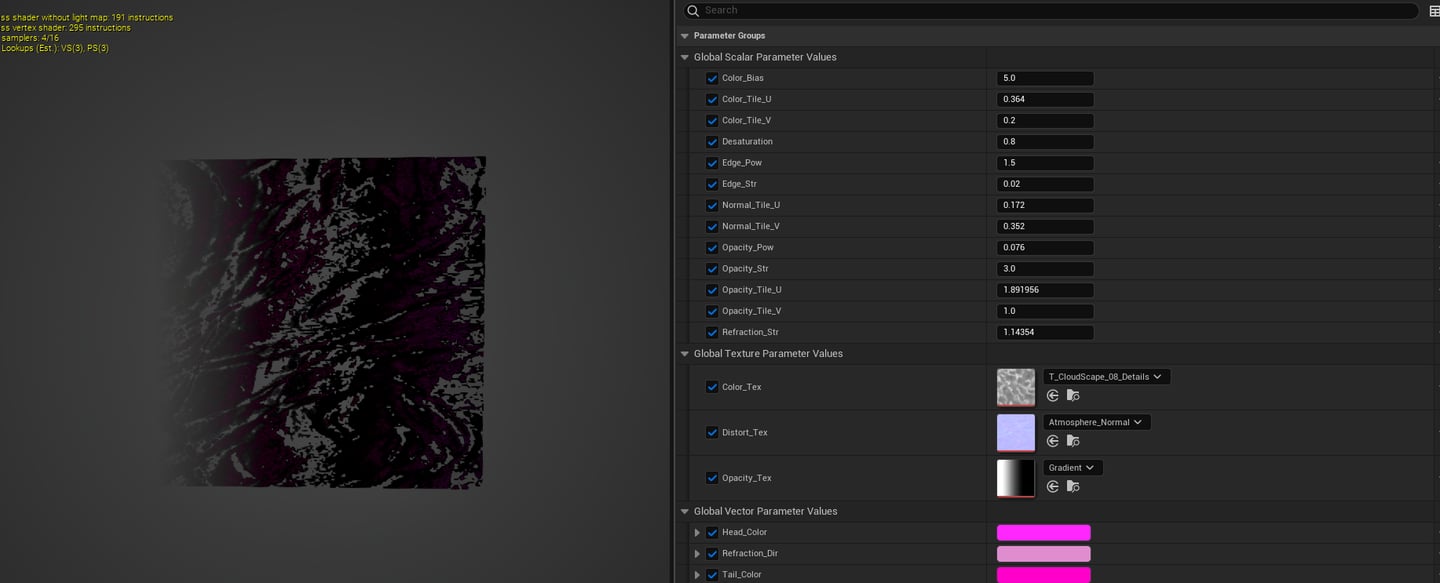Browse to Distort_Tex asset in Content Browser
Image resolution: width=1440 pixels, height=583 pixels.
point(1073,441)
